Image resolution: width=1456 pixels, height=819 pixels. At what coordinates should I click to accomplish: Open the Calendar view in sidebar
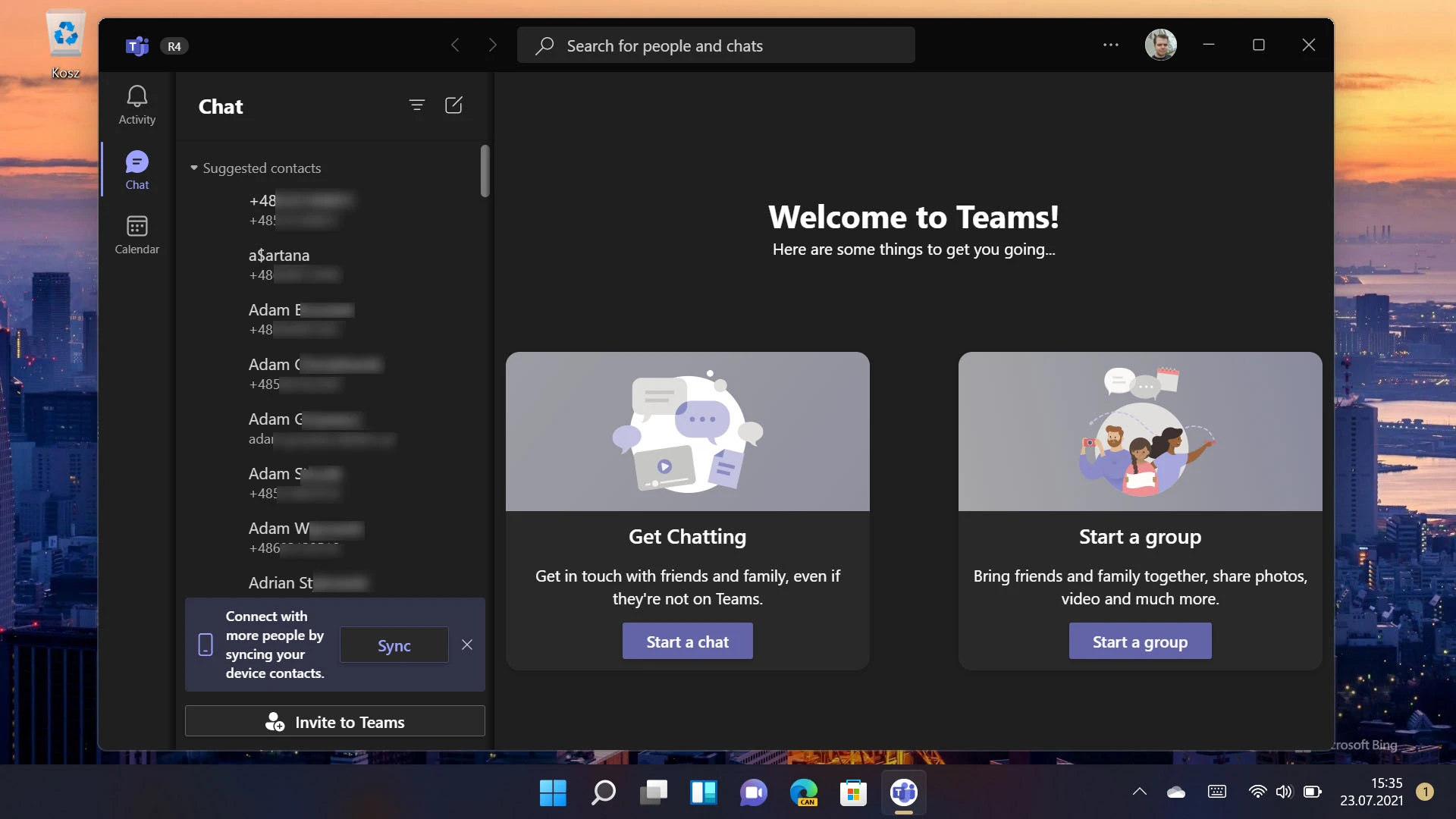(x=137, y=234)
